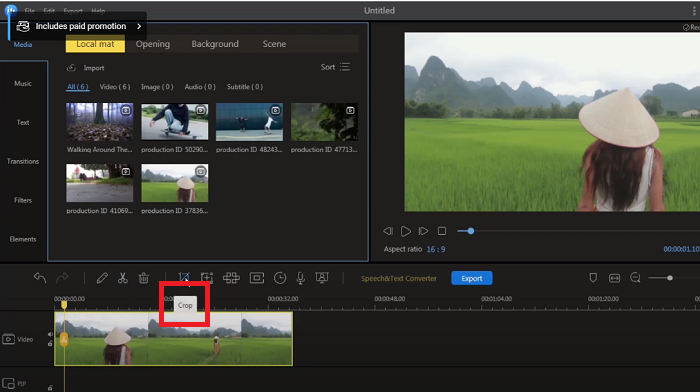Open the Filters sidebar section

point(23,200)
